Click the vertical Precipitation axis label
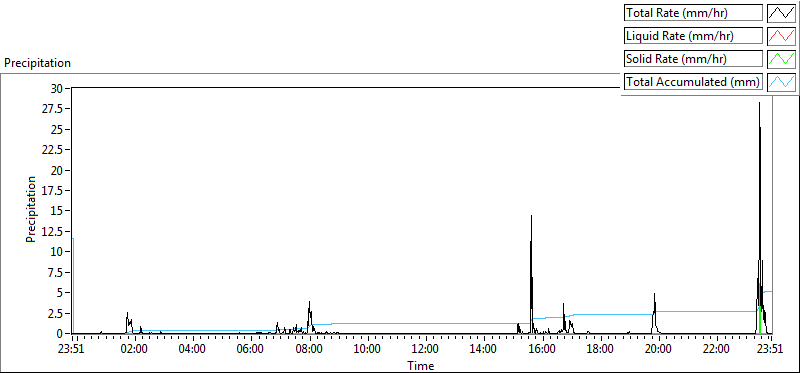The height and width of the screenshot is (373, 800). (31, 209)
